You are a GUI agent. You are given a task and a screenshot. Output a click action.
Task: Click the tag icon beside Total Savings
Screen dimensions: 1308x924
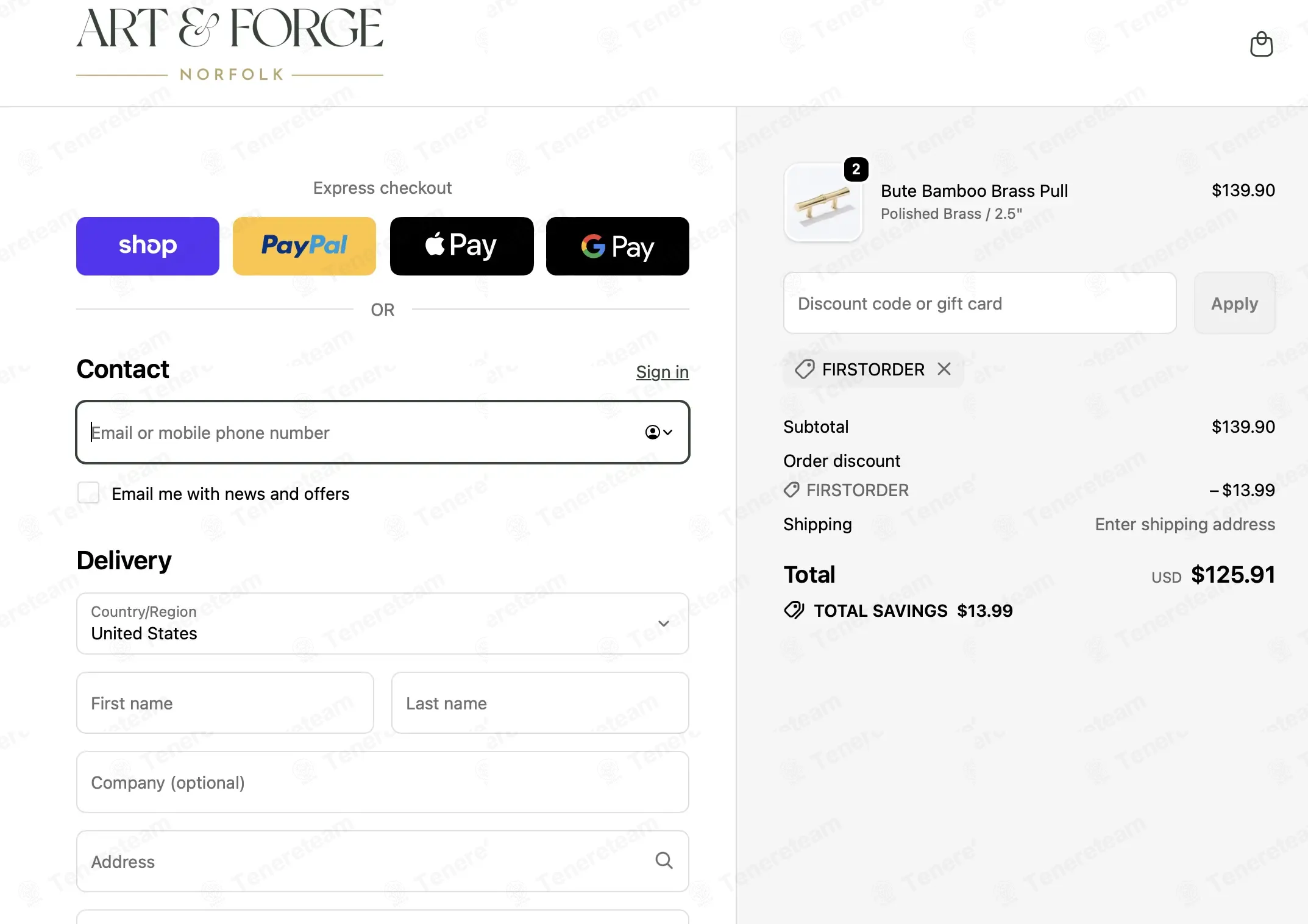794,610
